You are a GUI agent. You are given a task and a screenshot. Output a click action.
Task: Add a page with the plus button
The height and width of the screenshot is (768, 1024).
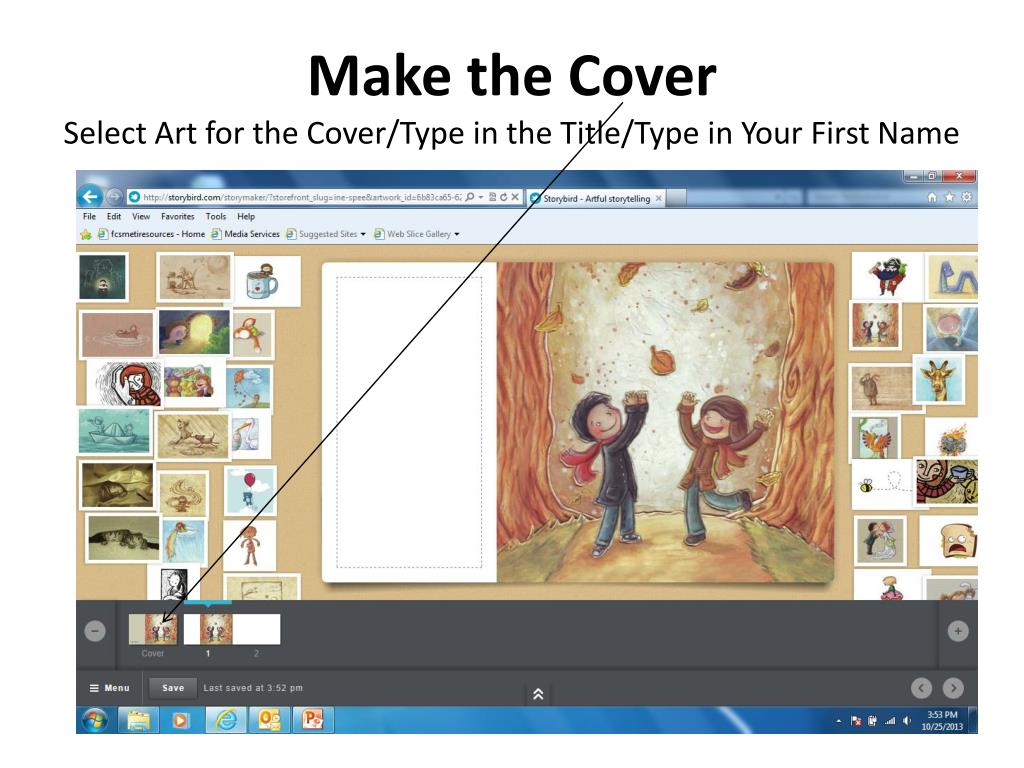(x=957, y=631)
